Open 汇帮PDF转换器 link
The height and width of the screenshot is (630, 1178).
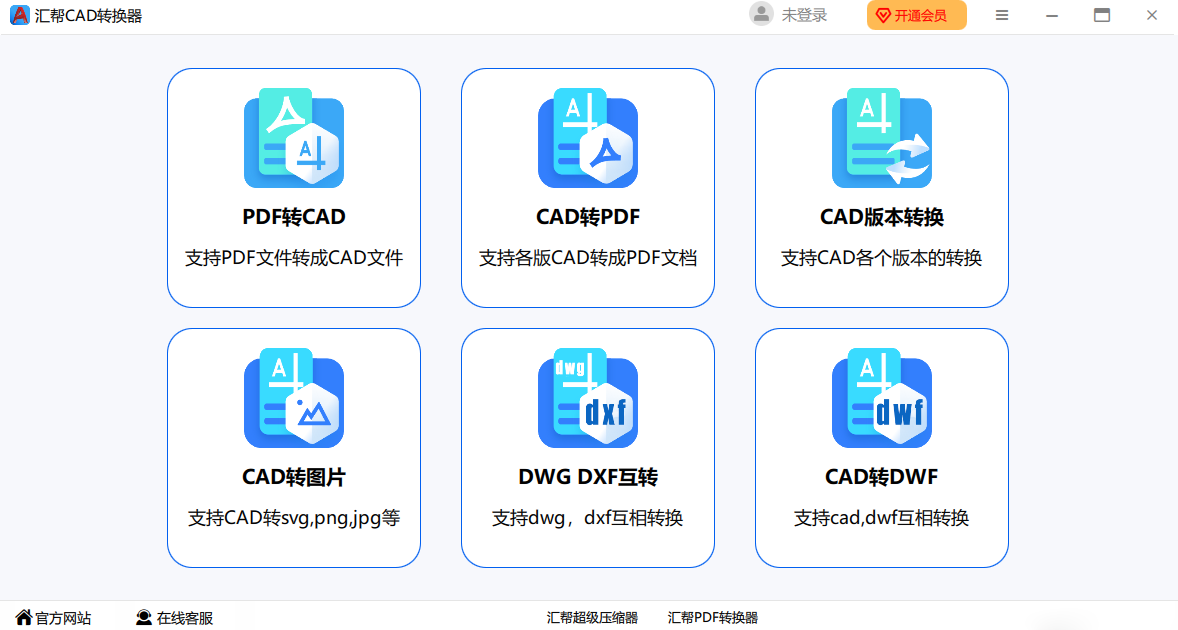pyautogui.click(x=713, y=618)
